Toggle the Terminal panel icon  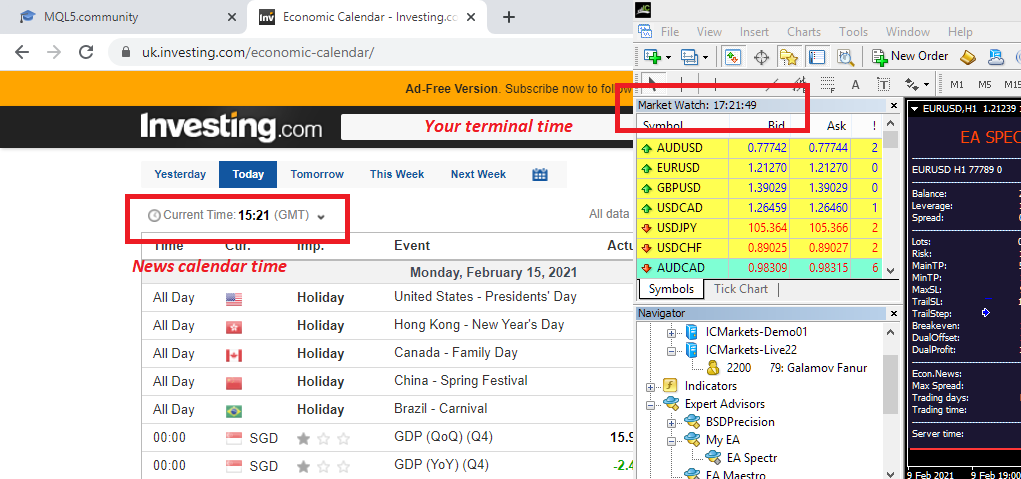tap(817, 57)
